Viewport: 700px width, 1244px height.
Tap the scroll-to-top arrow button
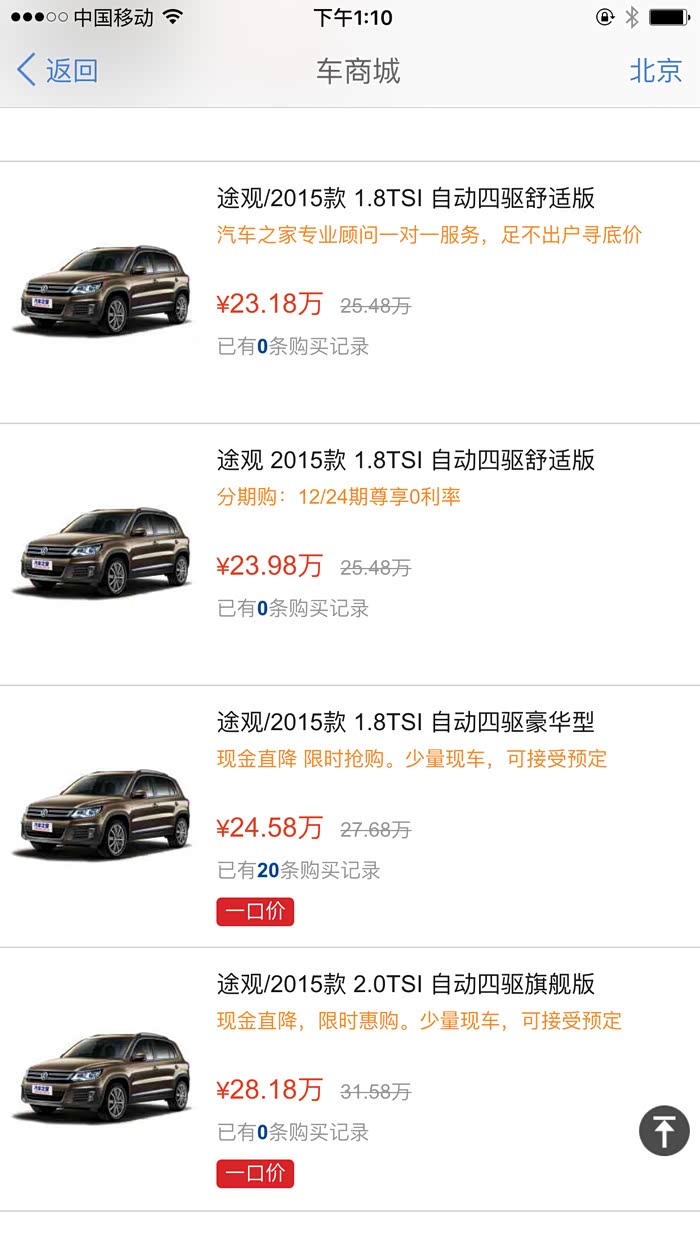664,1131
